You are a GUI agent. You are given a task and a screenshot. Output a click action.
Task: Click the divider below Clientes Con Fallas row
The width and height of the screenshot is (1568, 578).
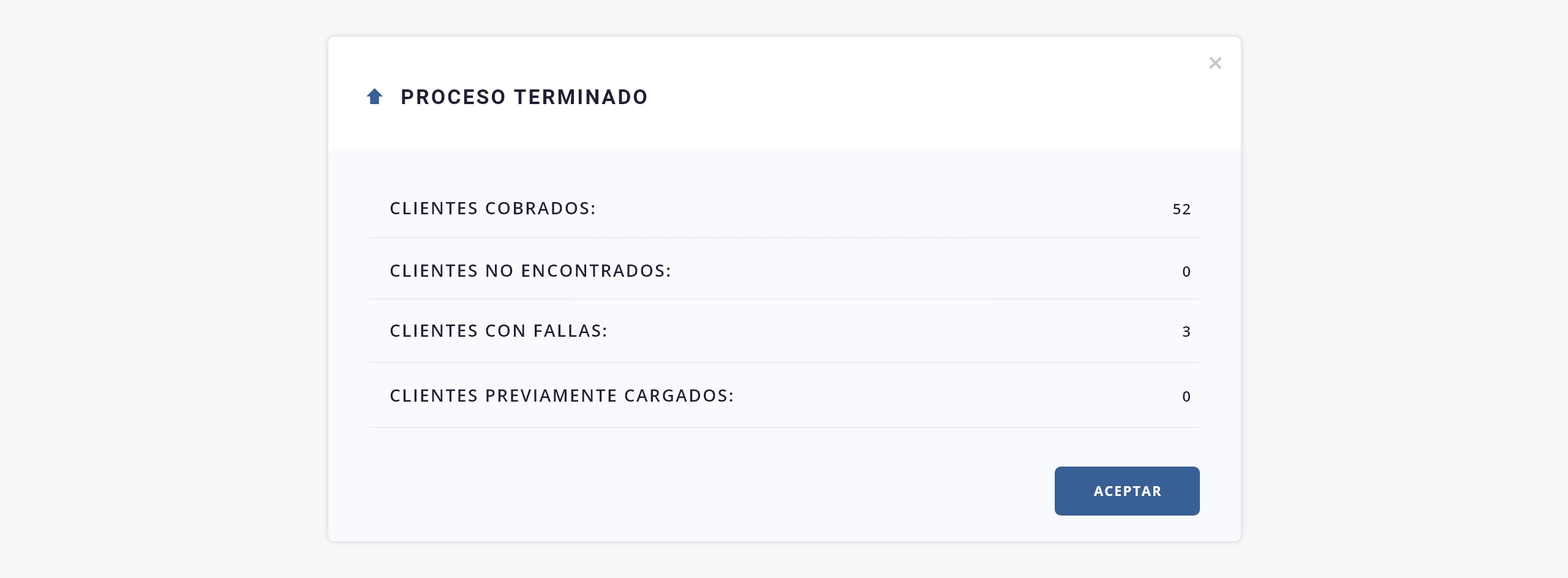coord(785,362)
